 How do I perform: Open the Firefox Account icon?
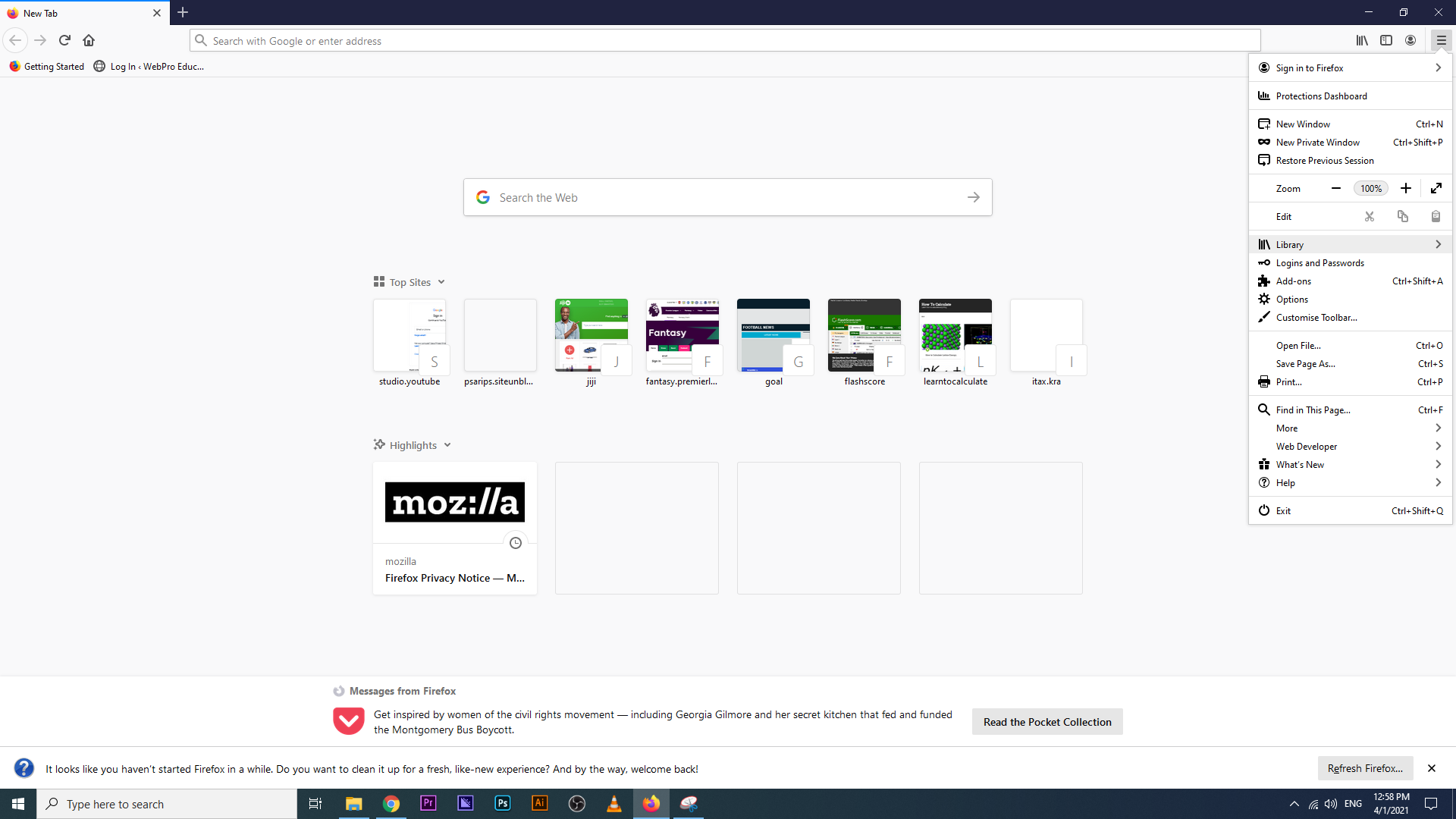point(1410,41)
